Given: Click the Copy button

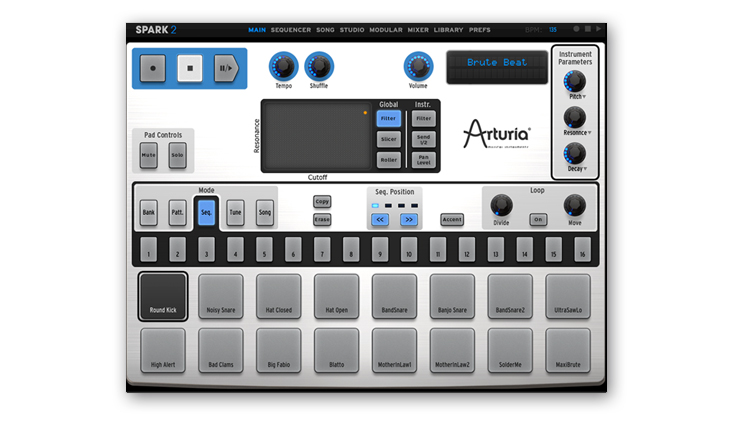Looking at the screenshot, I should [x=322, y=201].
